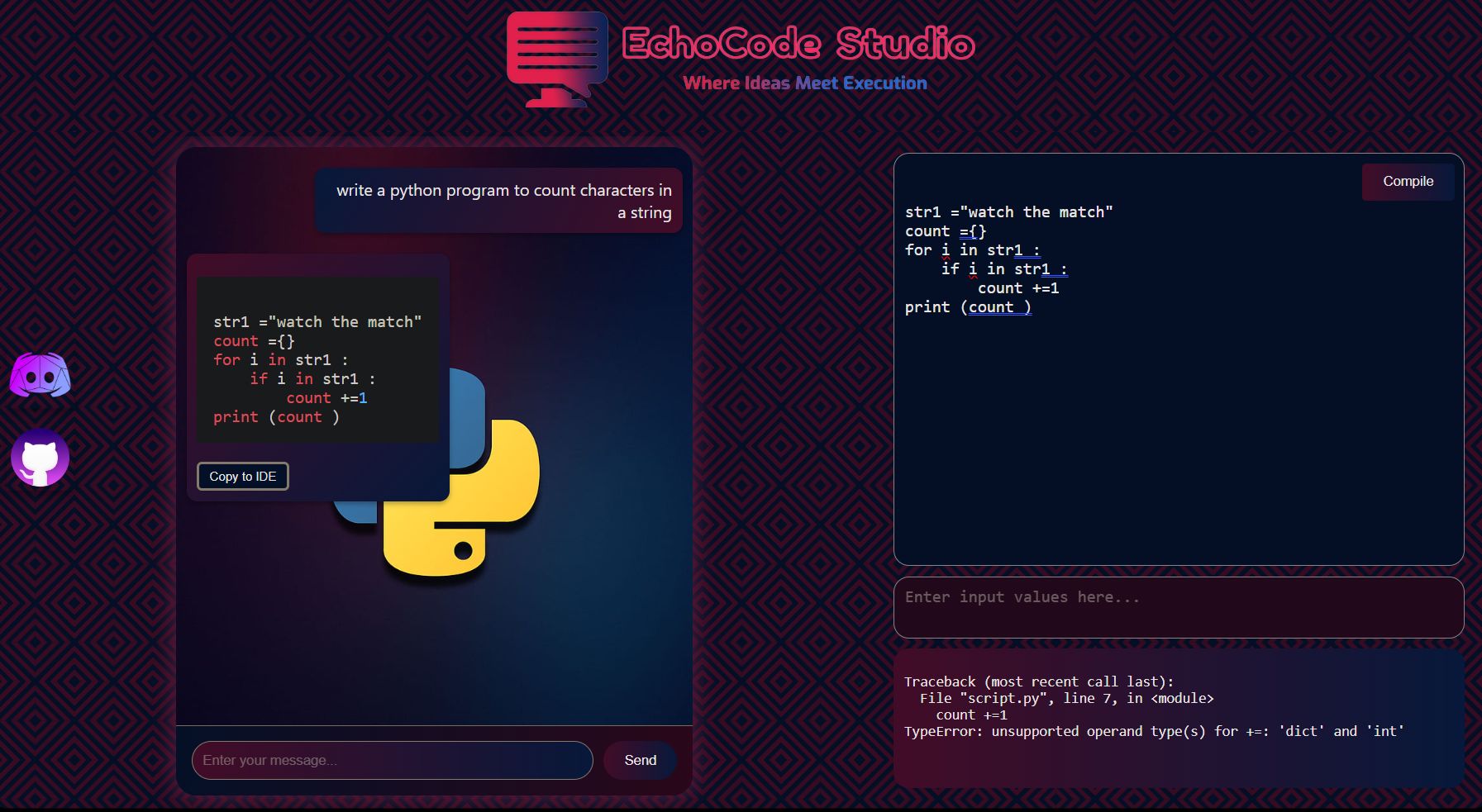Click the 'Where Ideas Meet Execution' tagline
Screen dimensions: 1482x812
tap(805, 83)
